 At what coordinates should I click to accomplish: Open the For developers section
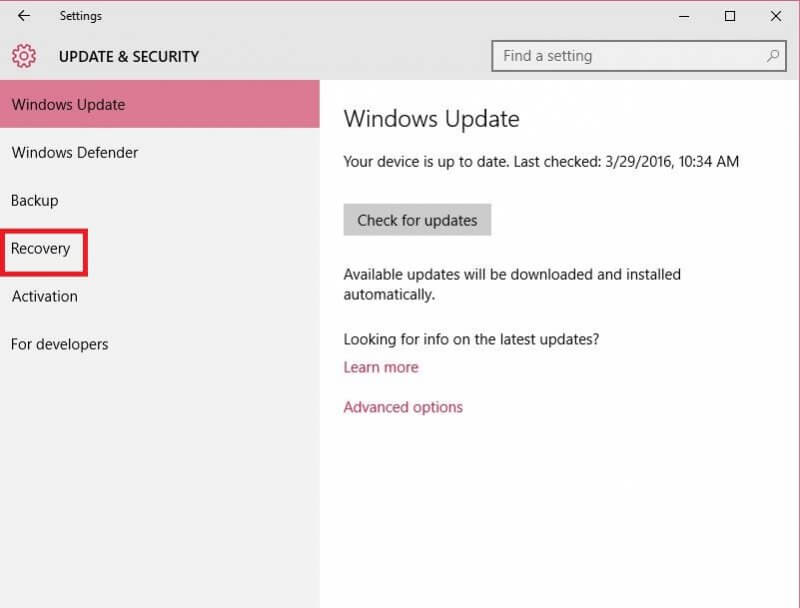[x=60, y=344]
